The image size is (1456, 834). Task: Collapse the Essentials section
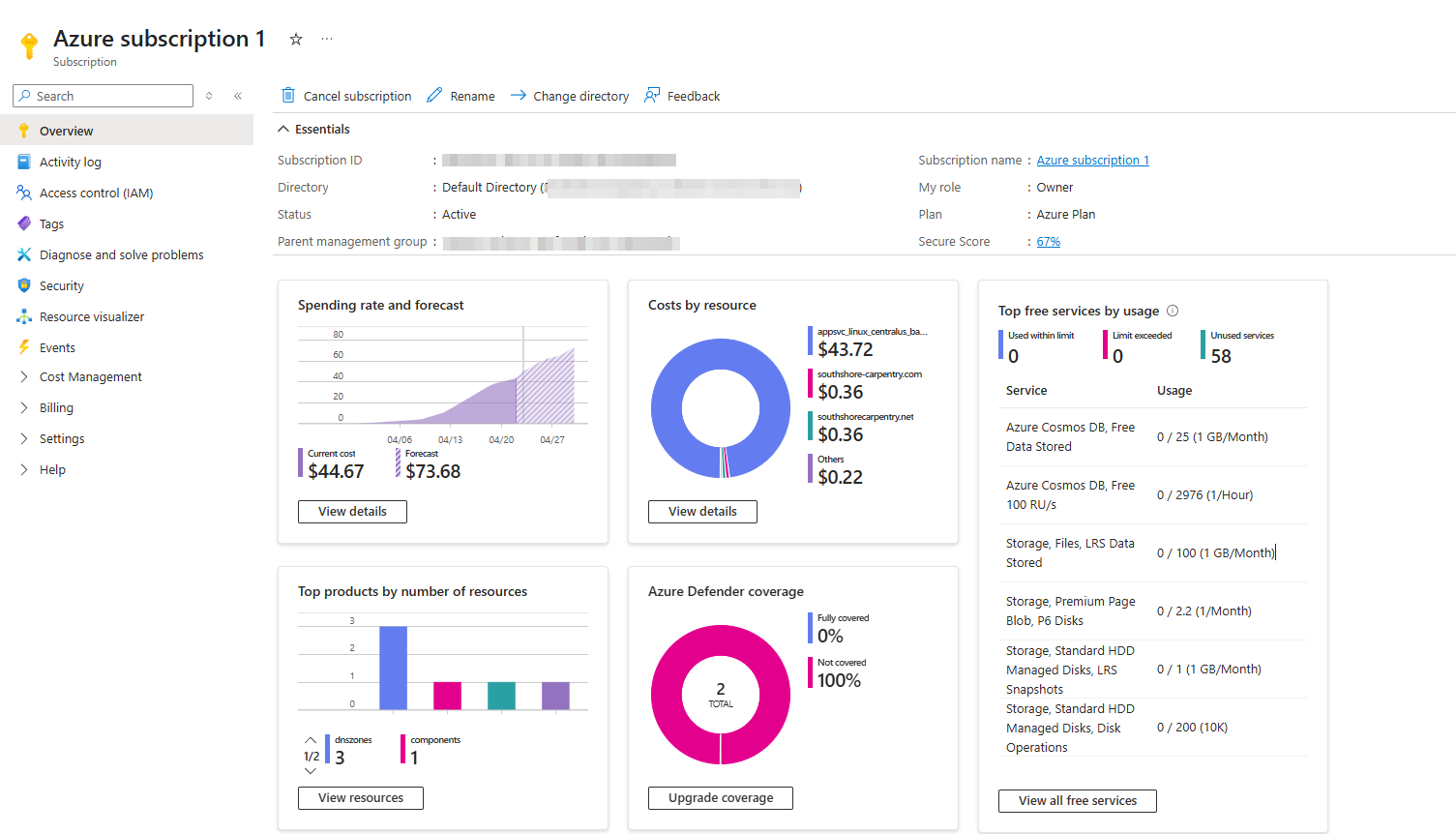point(283,129)
